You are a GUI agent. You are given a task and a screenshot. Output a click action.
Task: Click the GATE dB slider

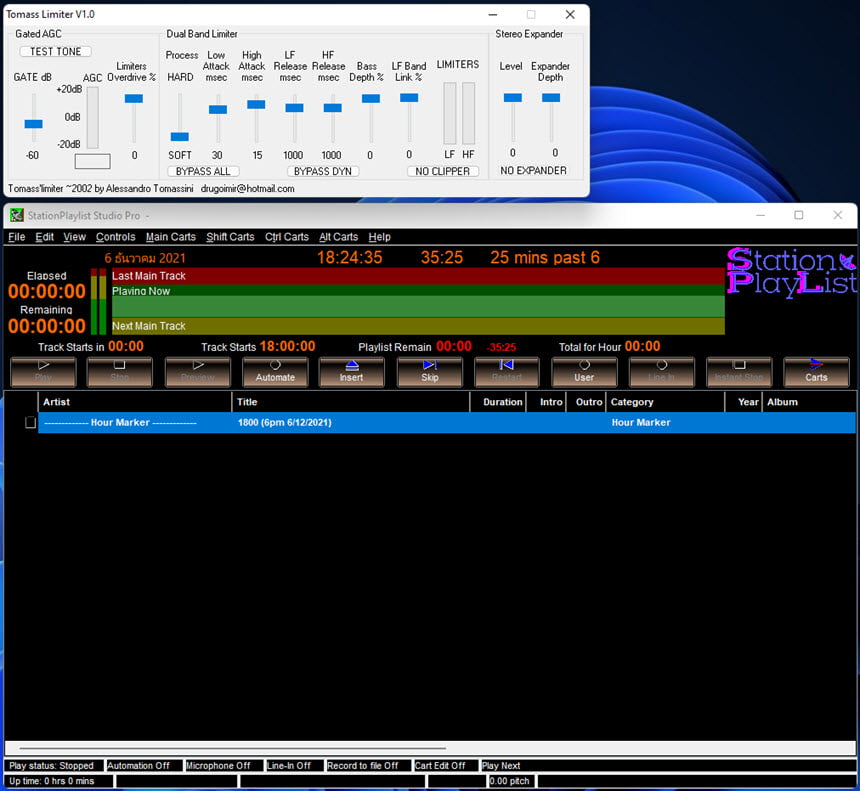(x=33, y=124)
